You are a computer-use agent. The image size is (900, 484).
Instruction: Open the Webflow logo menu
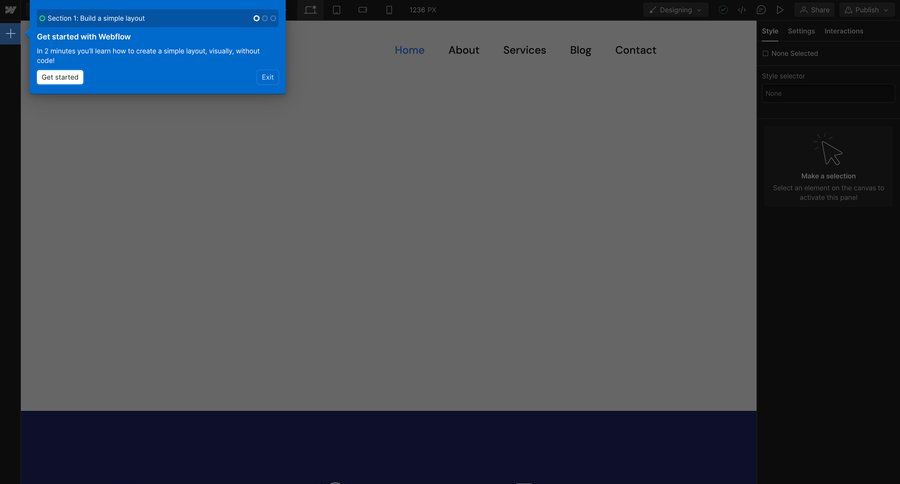tap(10, 10)
